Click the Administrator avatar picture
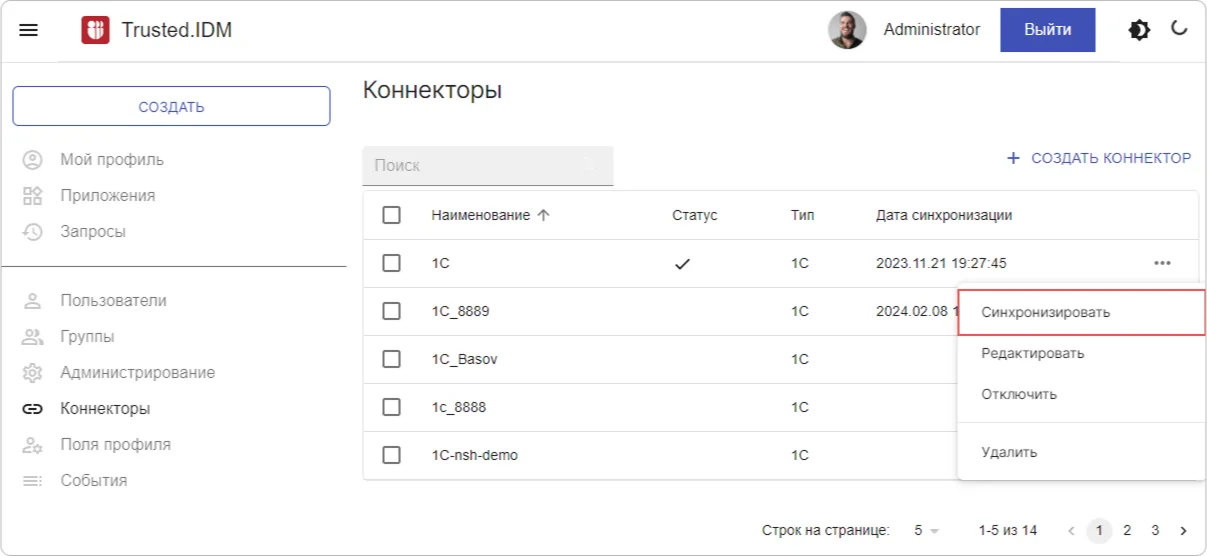This screenshot has width=1207, height=556. (x=847, y=30)
